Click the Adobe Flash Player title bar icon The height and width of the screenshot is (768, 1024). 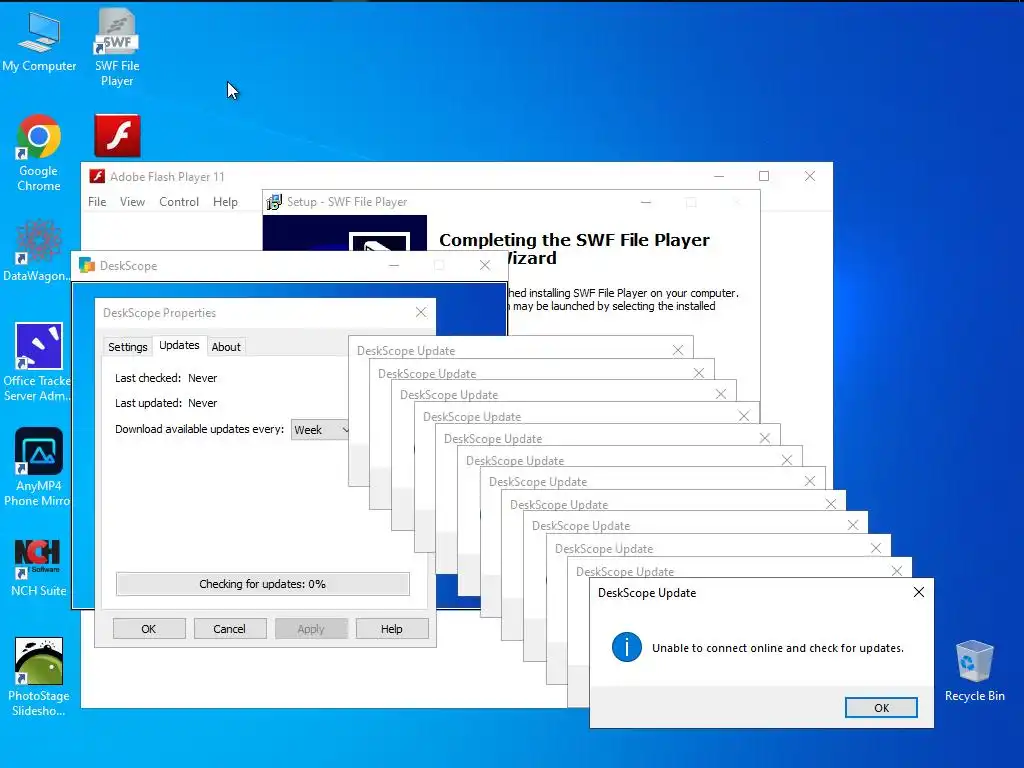point(97,176)
